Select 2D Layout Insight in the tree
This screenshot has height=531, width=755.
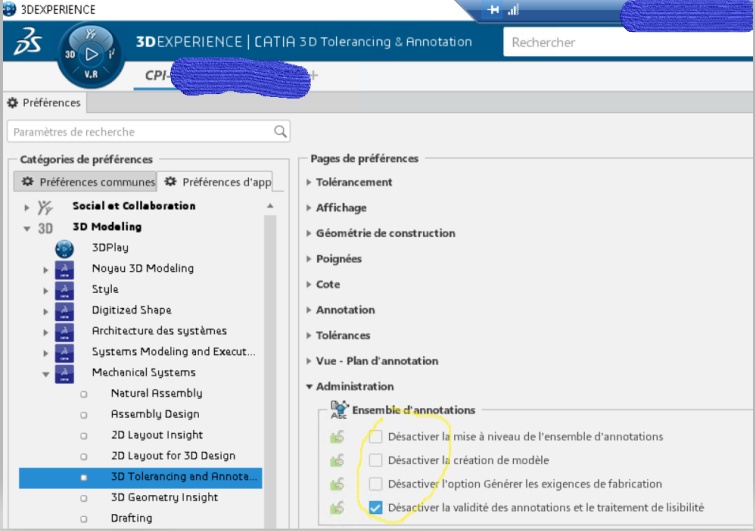click(157, 435)
